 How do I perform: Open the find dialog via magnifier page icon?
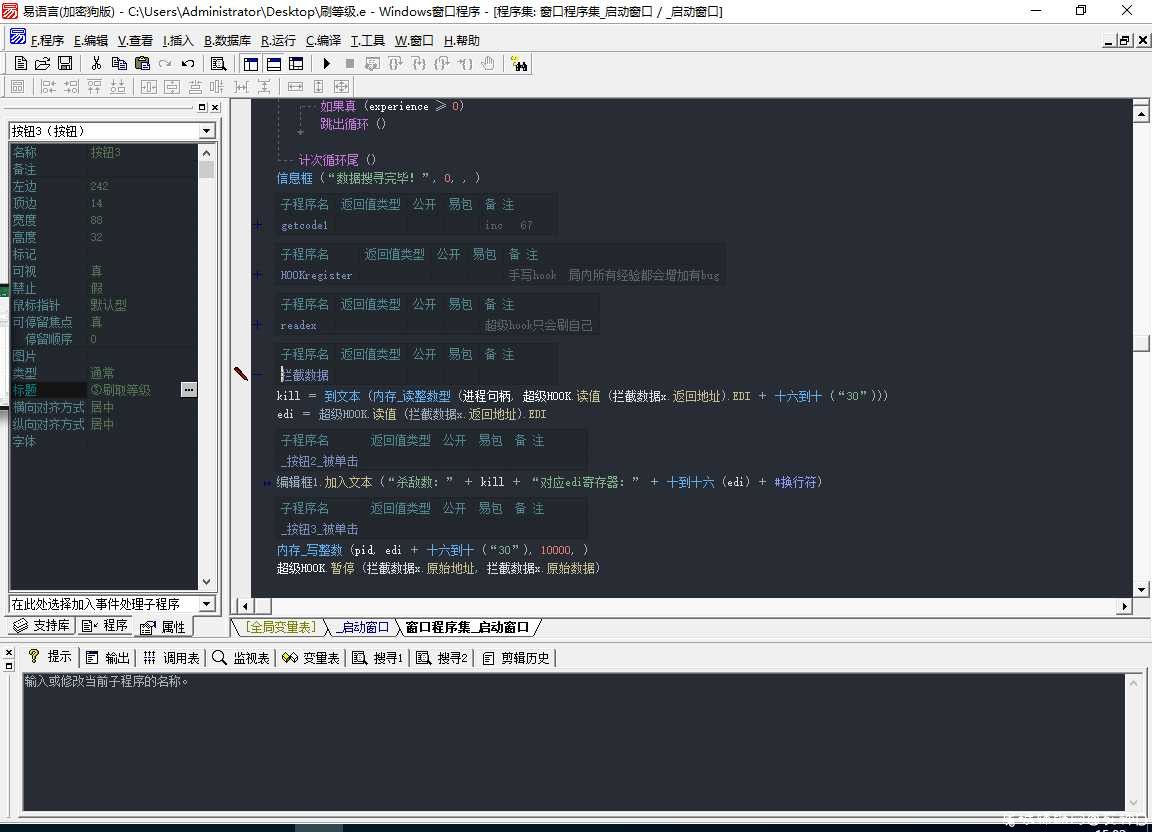[218, 64]
